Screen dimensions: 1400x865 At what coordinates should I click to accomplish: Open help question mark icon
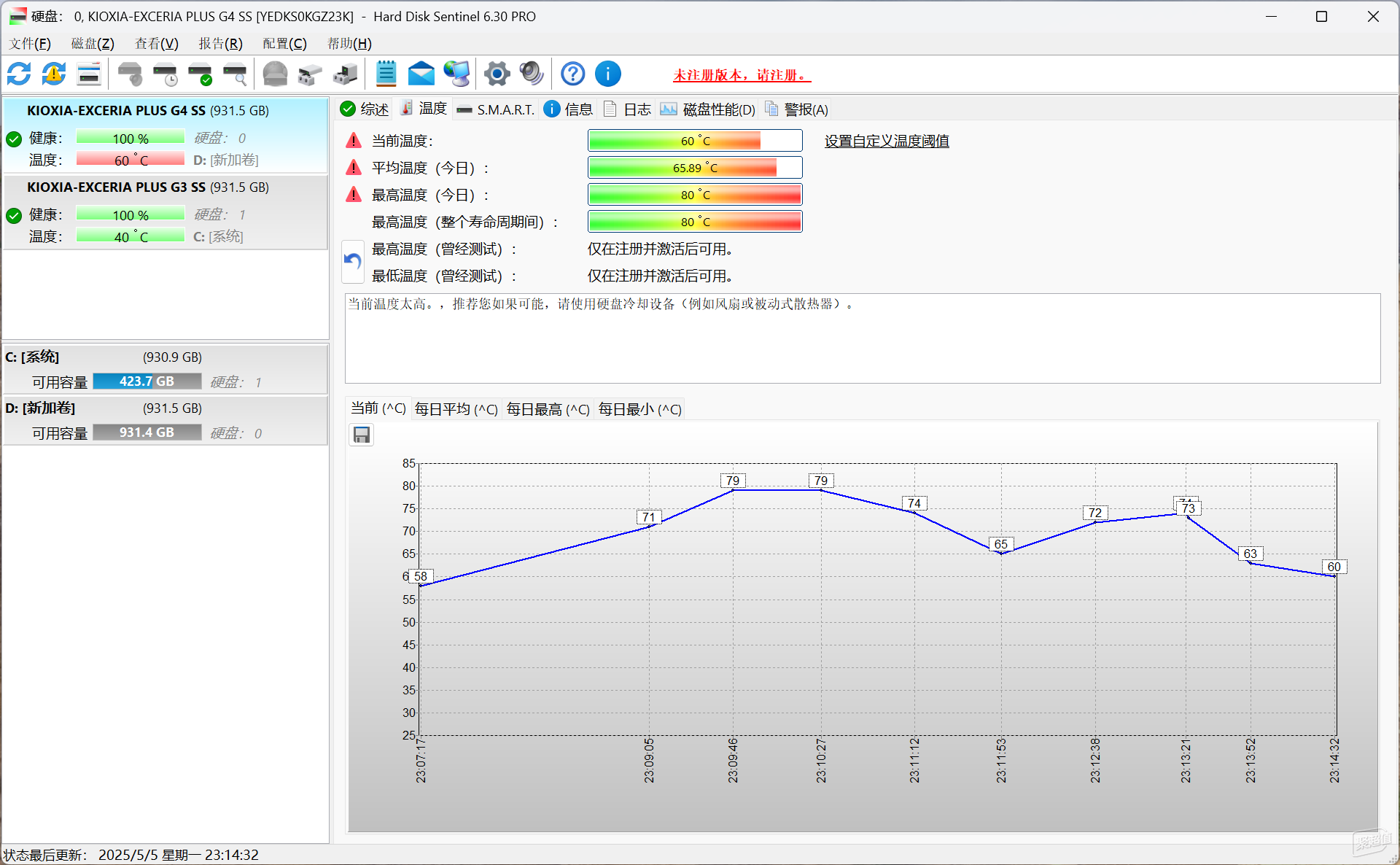[x=572, y=74]
